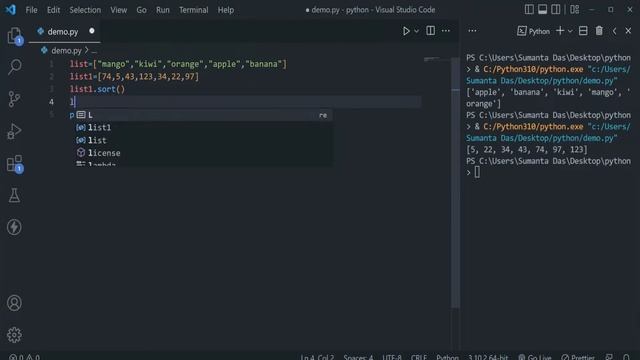Open the Testing flask view
Viewport: 640px width, 360px height.
tap(14, 196)
